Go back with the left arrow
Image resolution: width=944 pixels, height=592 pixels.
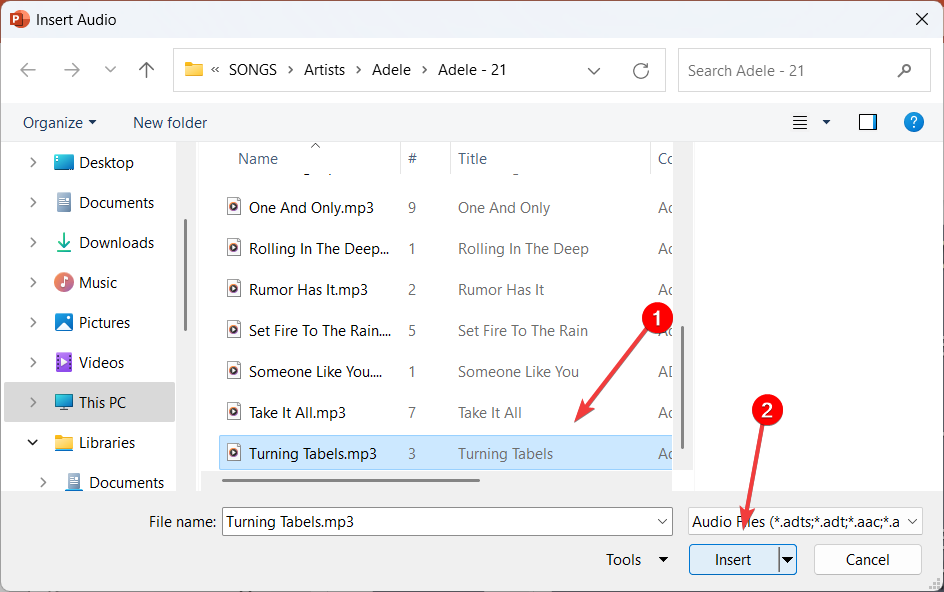point(28,70)
